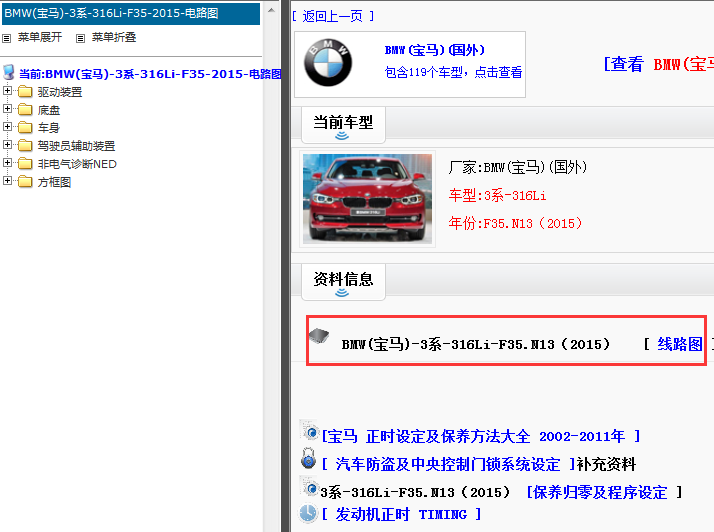Expand the 车身 tree node
Viewport: 714px width, 532px height.
(7, 126)
